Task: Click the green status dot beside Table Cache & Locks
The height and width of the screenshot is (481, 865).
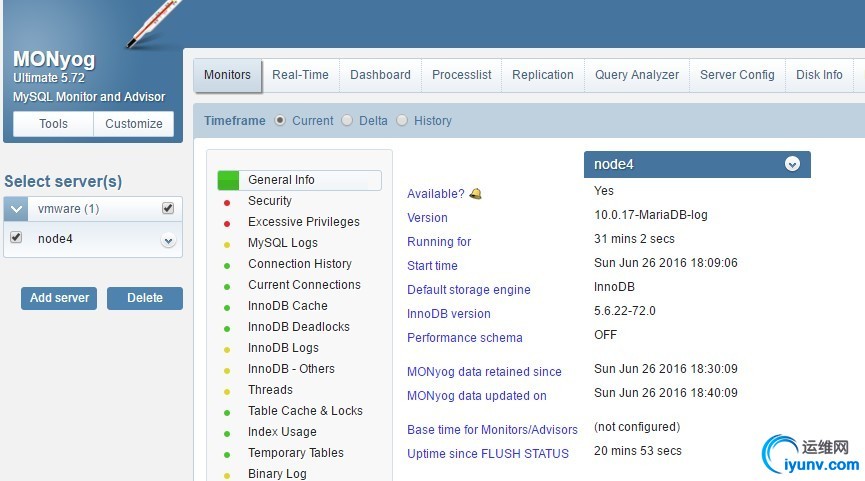Action: (x=227, y=412)
